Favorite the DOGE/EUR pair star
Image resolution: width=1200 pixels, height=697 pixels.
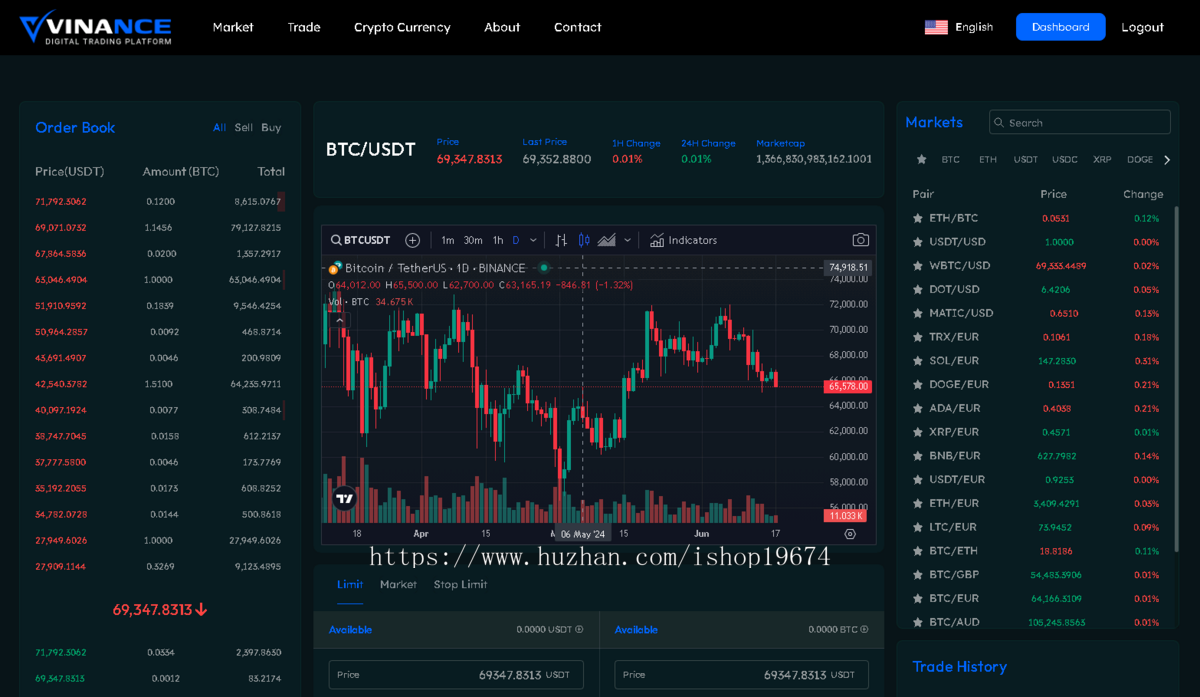pyautogui.click(x=918, y=384)
